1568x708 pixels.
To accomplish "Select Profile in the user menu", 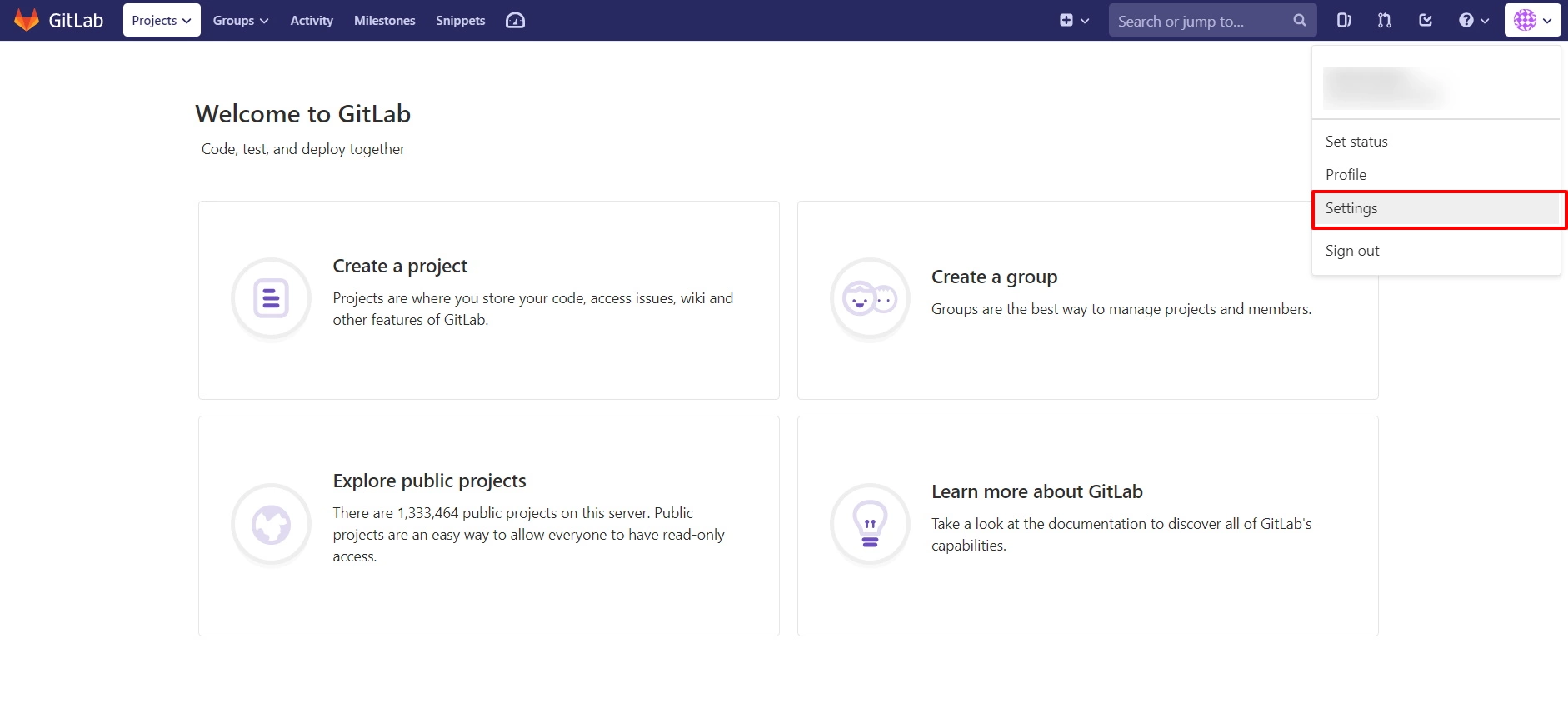I will pyautogui.click(x=1436, y=175).
